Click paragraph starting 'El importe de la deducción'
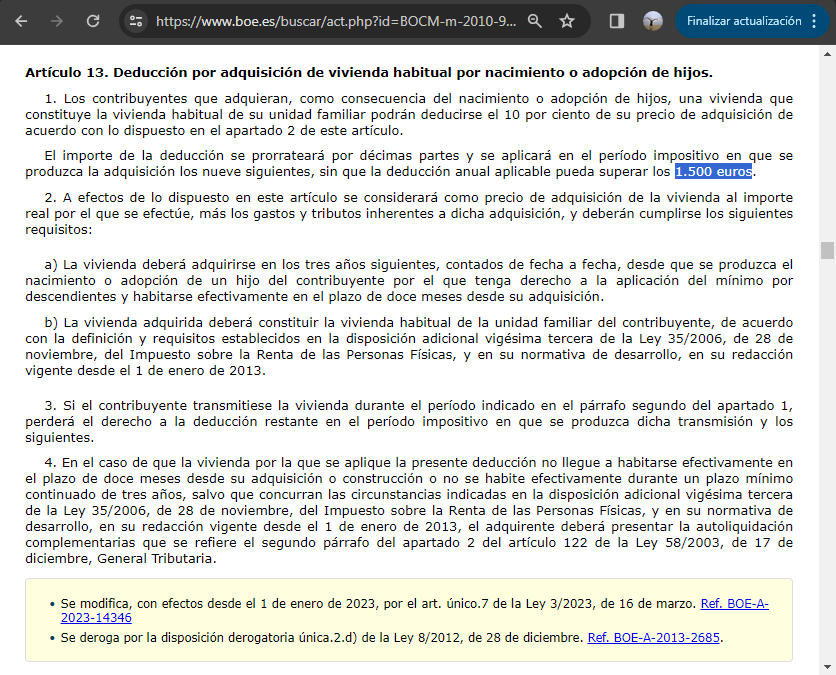 tap(409, 164)
